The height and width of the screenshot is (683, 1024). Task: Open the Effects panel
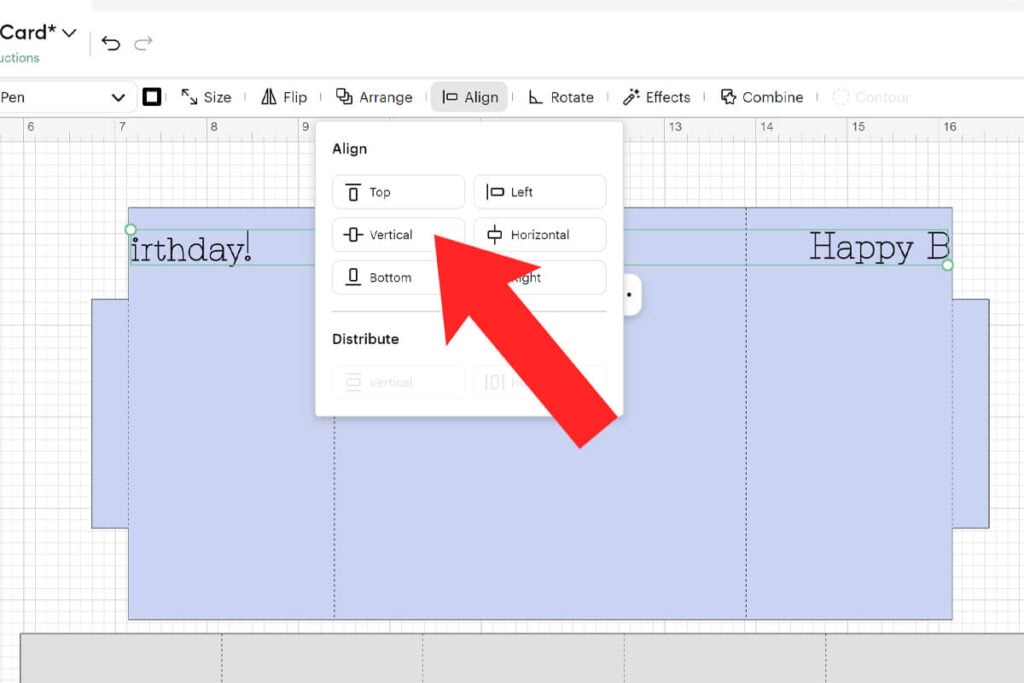[x=658, y=97]
